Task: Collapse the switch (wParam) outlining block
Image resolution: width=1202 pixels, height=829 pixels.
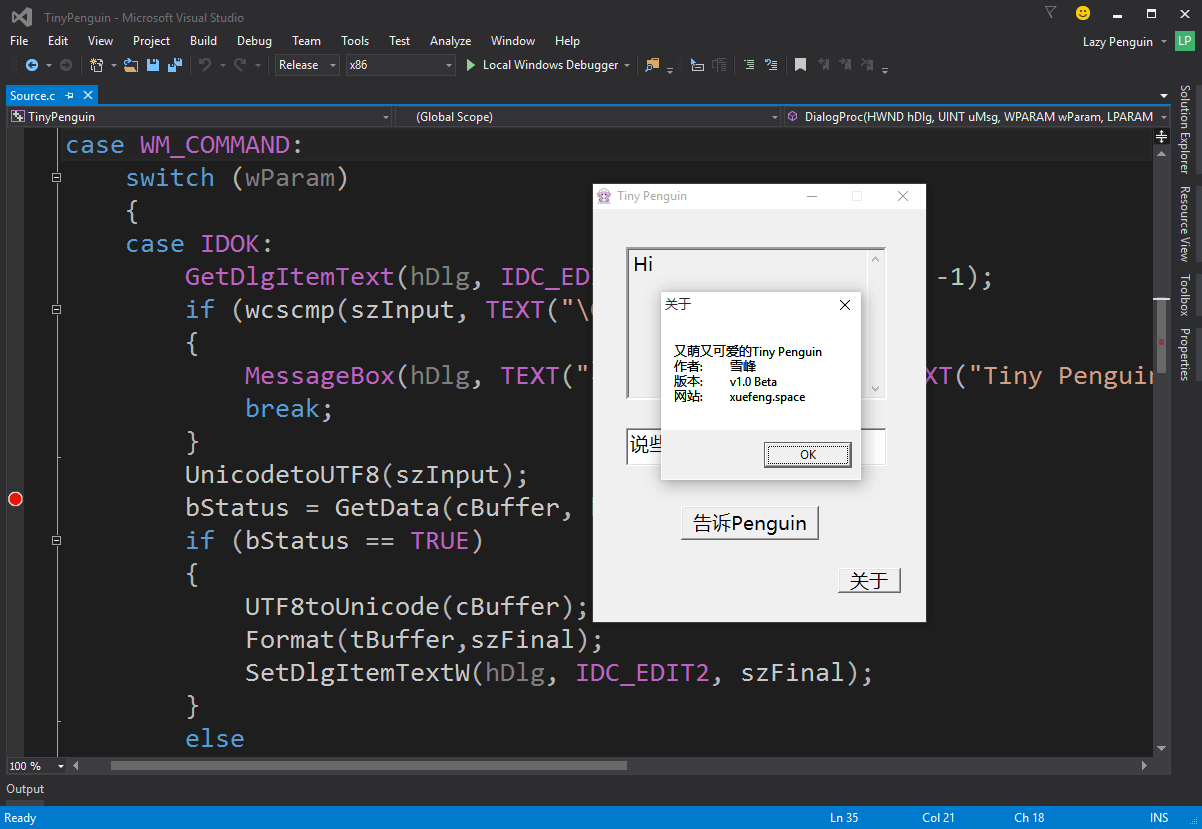Action: pos(56,178)
